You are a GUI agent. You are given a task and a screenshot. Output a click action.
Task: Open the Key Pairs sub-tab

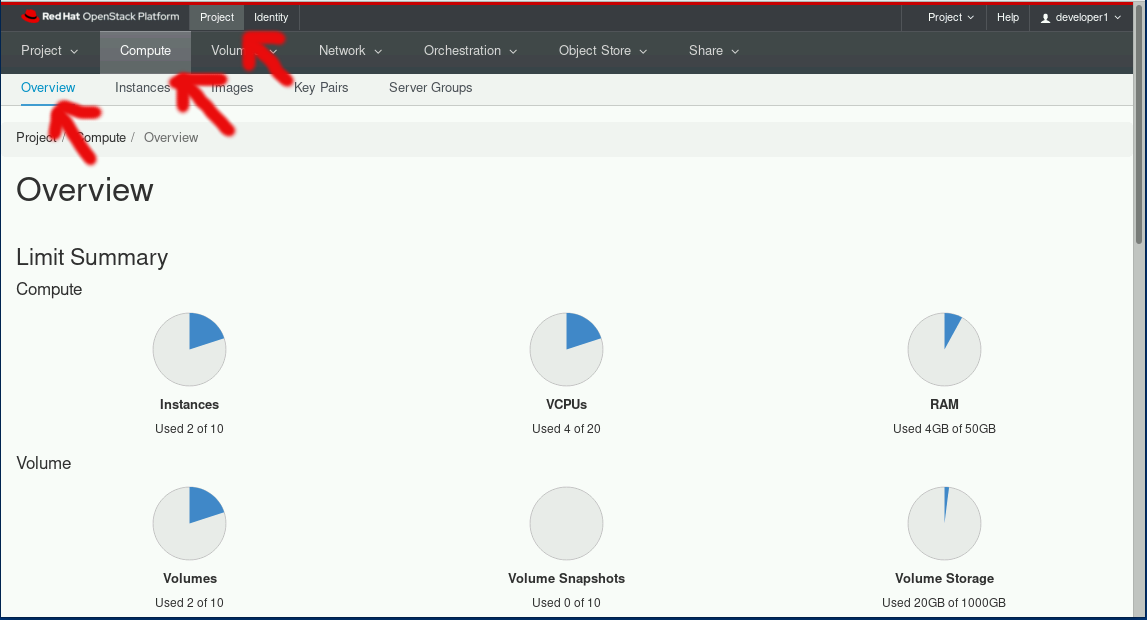click(x=320, y=88)
